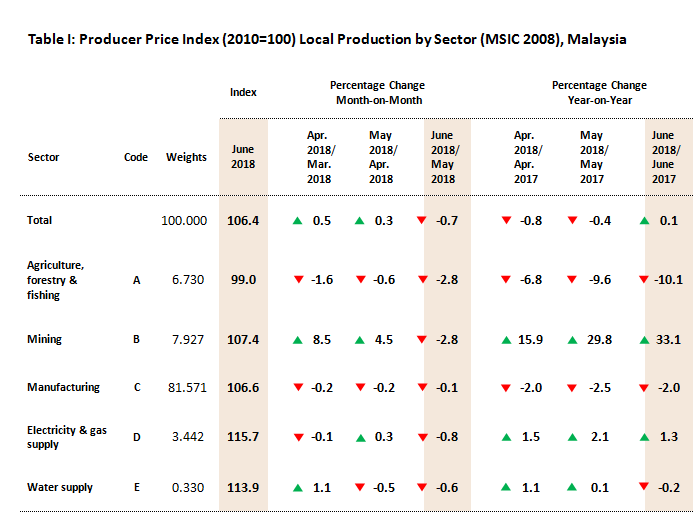
Task: Click the Percentage Change Year-on-Year header
Action: point(599,93)
